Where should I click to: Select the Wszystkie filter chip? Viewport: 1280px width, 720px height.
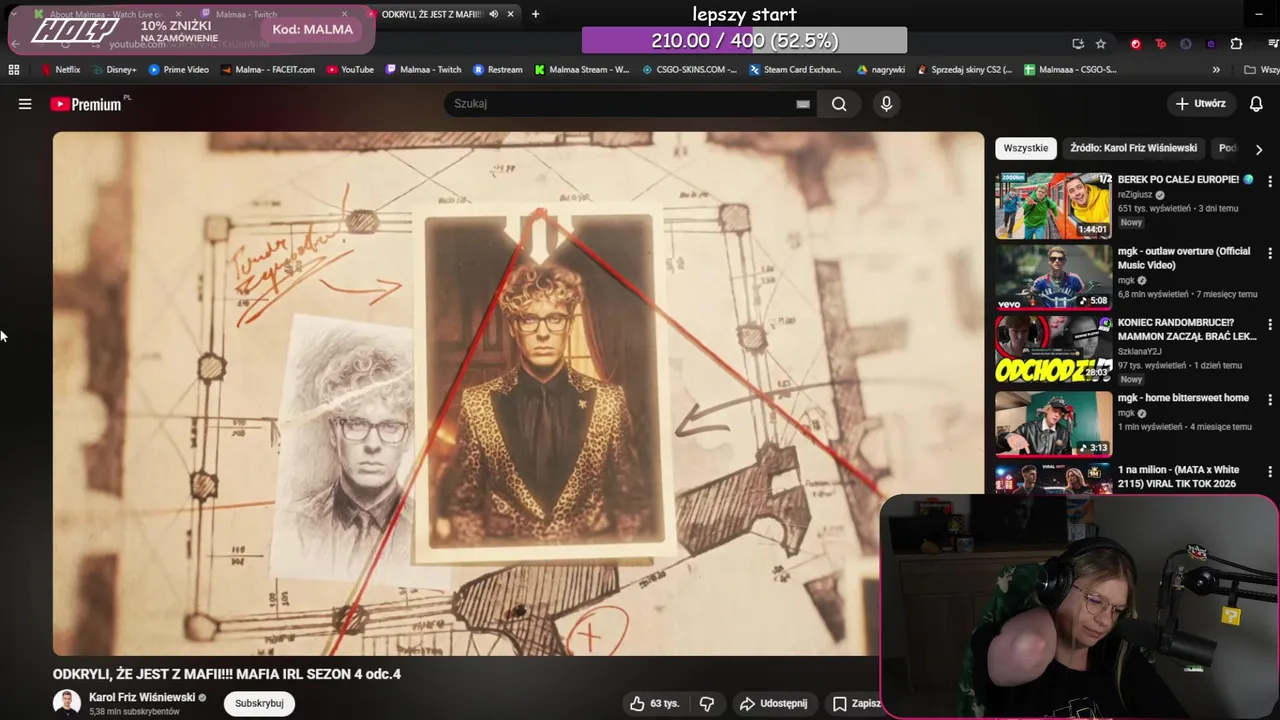pos(1025,148)
